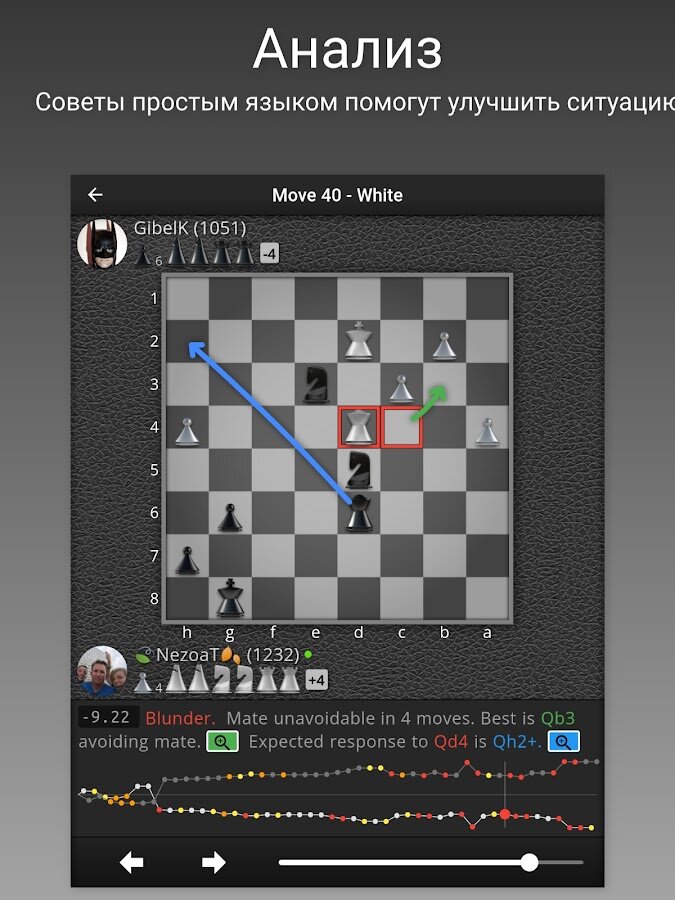Click large red blunder dot on graph

tap(505, 814)
